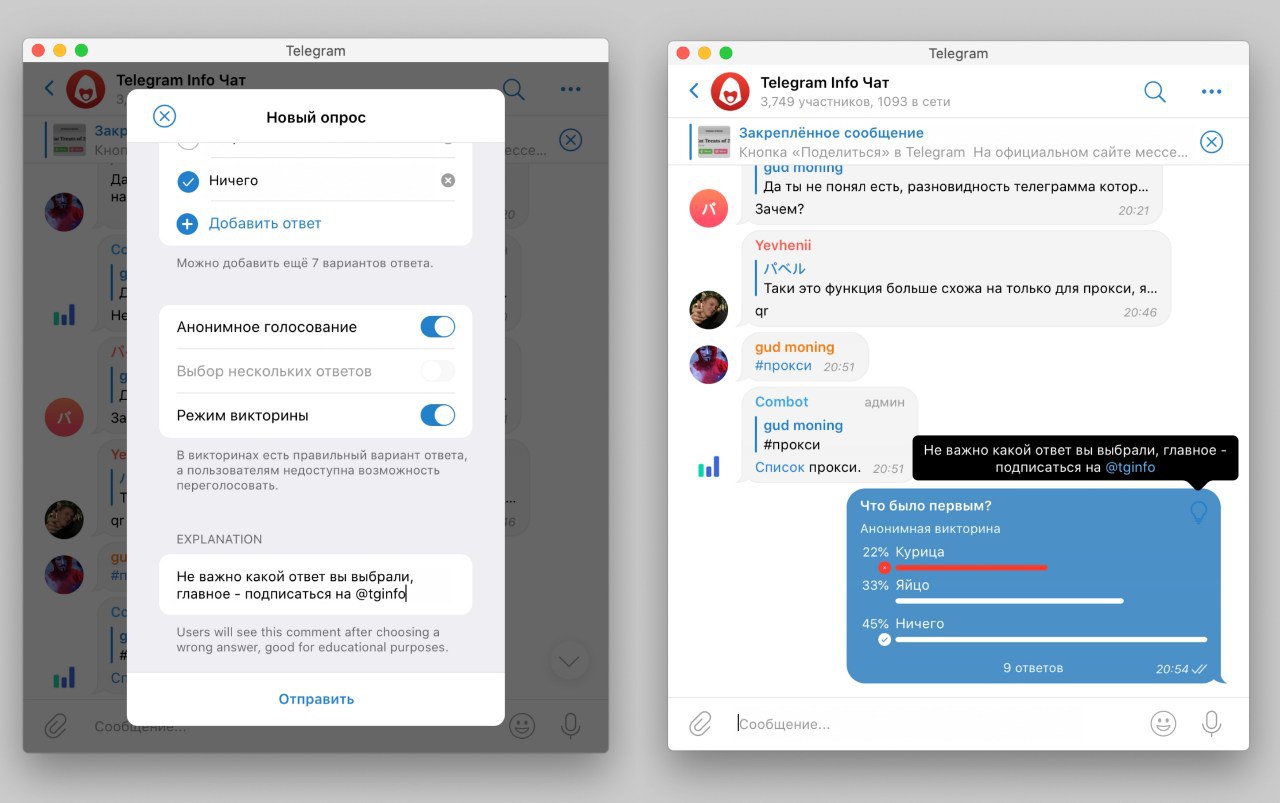Remove the Ничего answer option
The width and height of the screenshot is (1280, 803).
point(448,180)
